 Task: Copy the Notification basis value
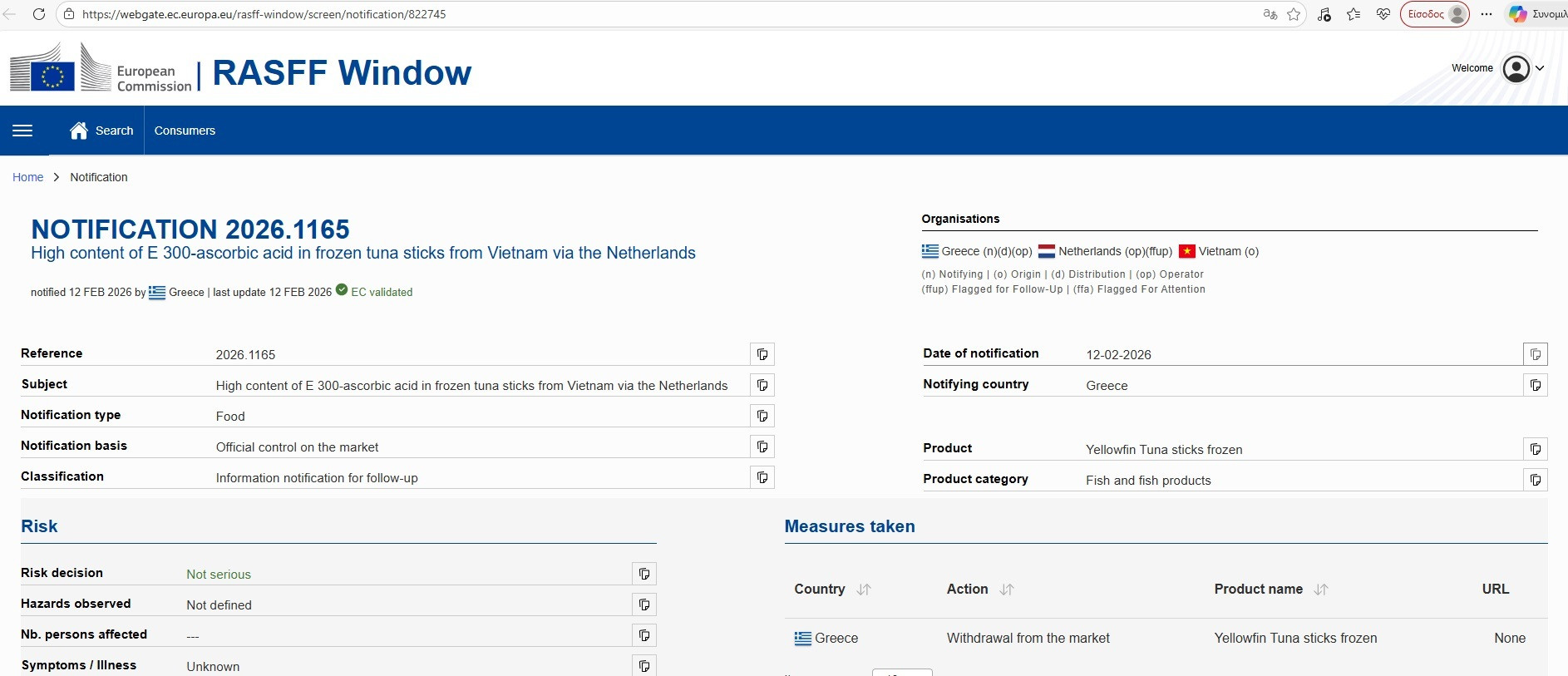point(762,447)
